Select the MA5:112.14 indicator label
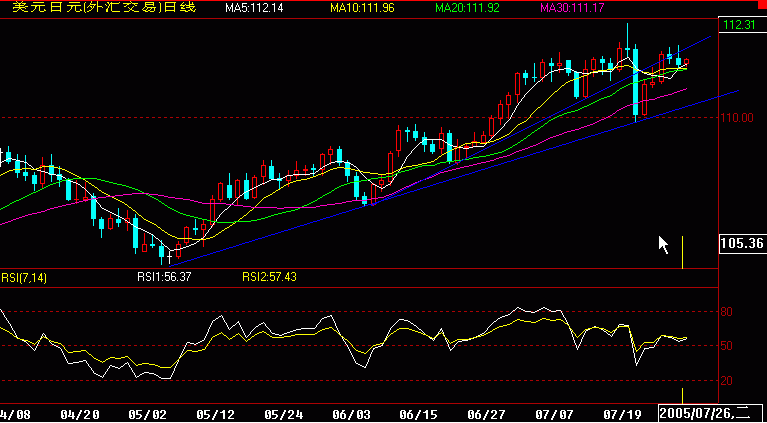767x423 pixels. tap(254, 8)
